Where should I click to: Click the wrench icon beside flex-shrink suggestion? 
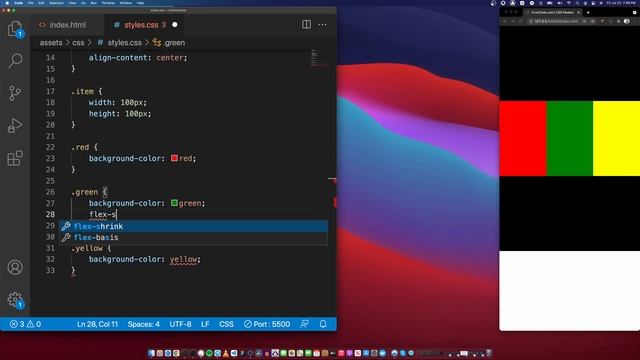coord(66,226)
